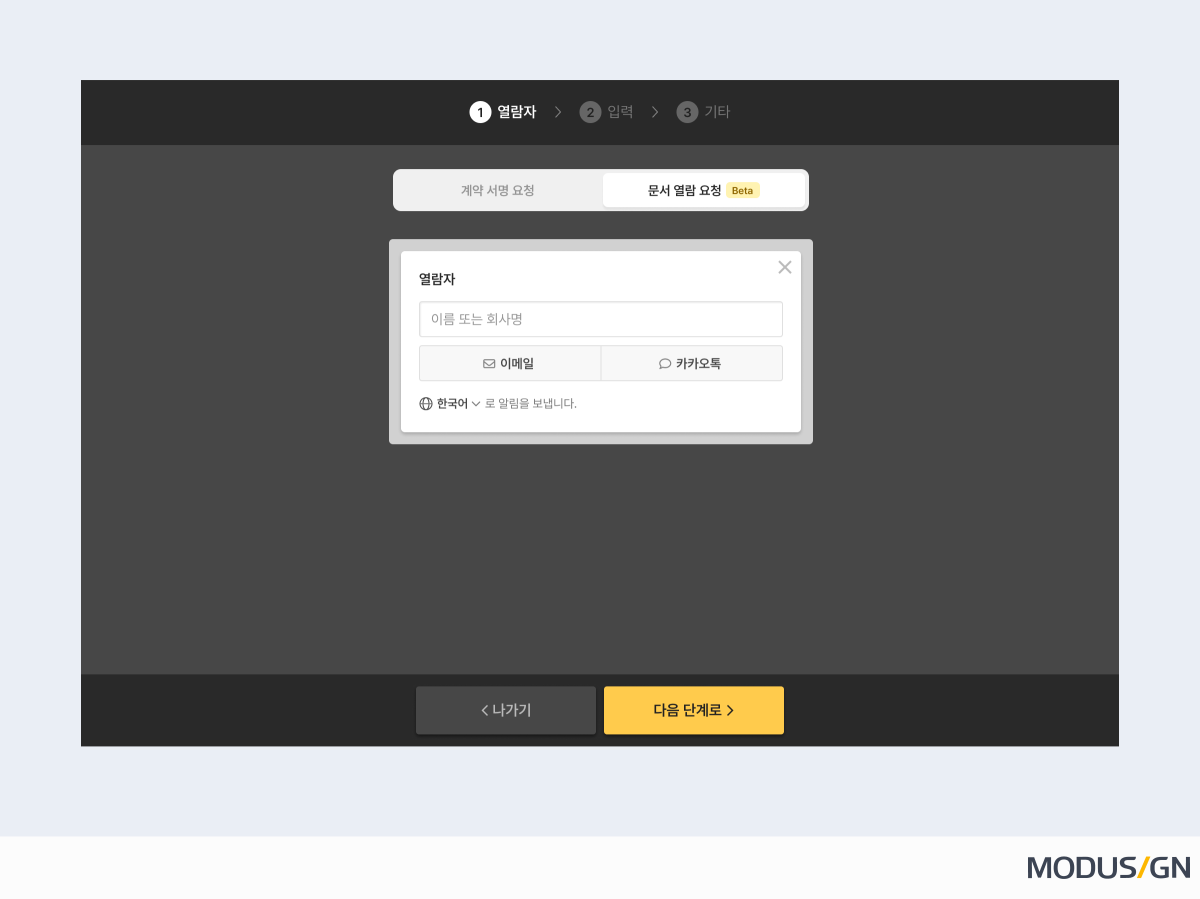Viewport: 1200px width, 899px height.
Task: Click the globe icon beside 한국어
Action: click(x=426, y=404)
